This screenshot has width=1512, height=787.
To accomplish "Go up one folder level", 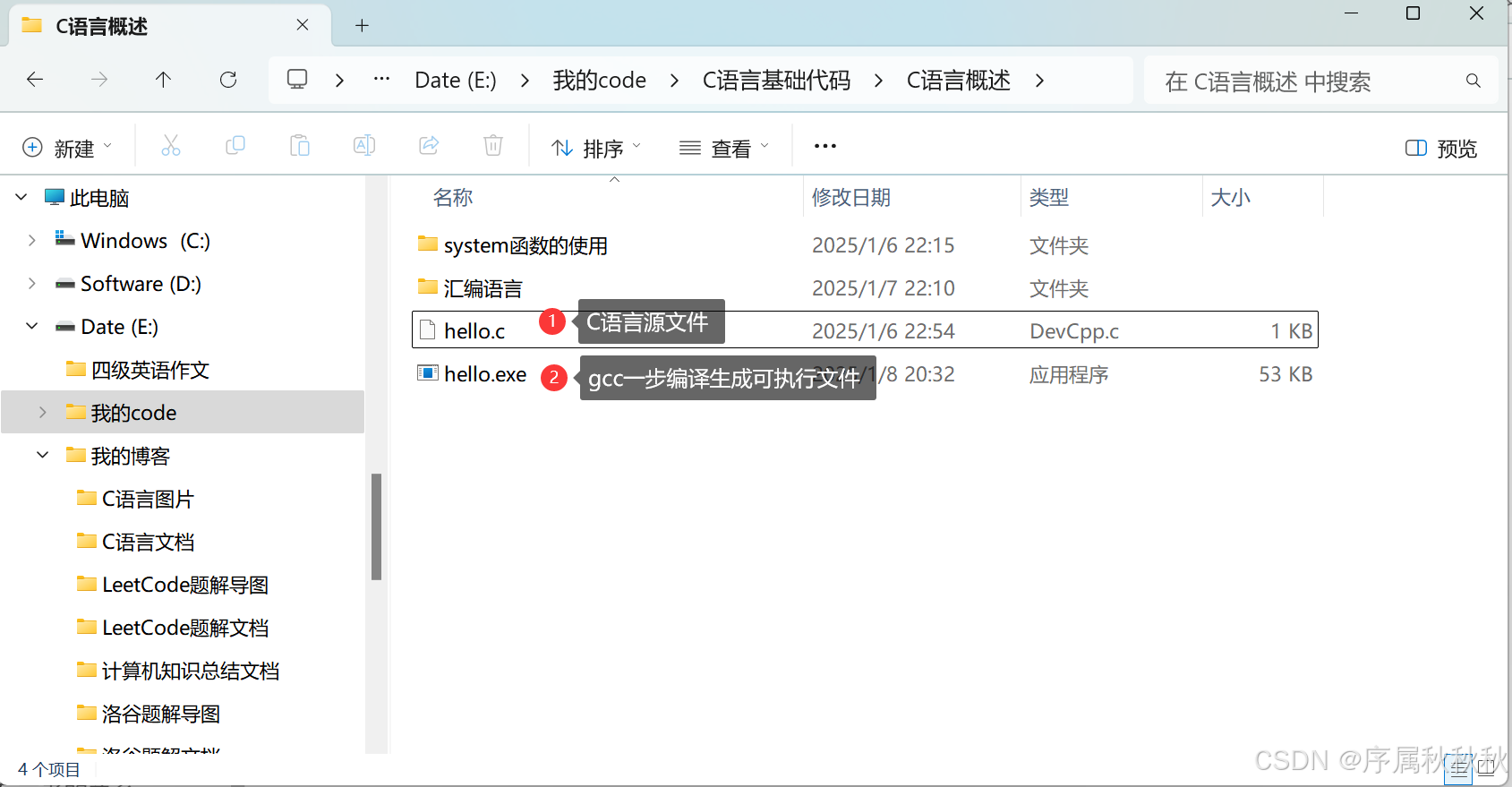I will click(163, 80).
